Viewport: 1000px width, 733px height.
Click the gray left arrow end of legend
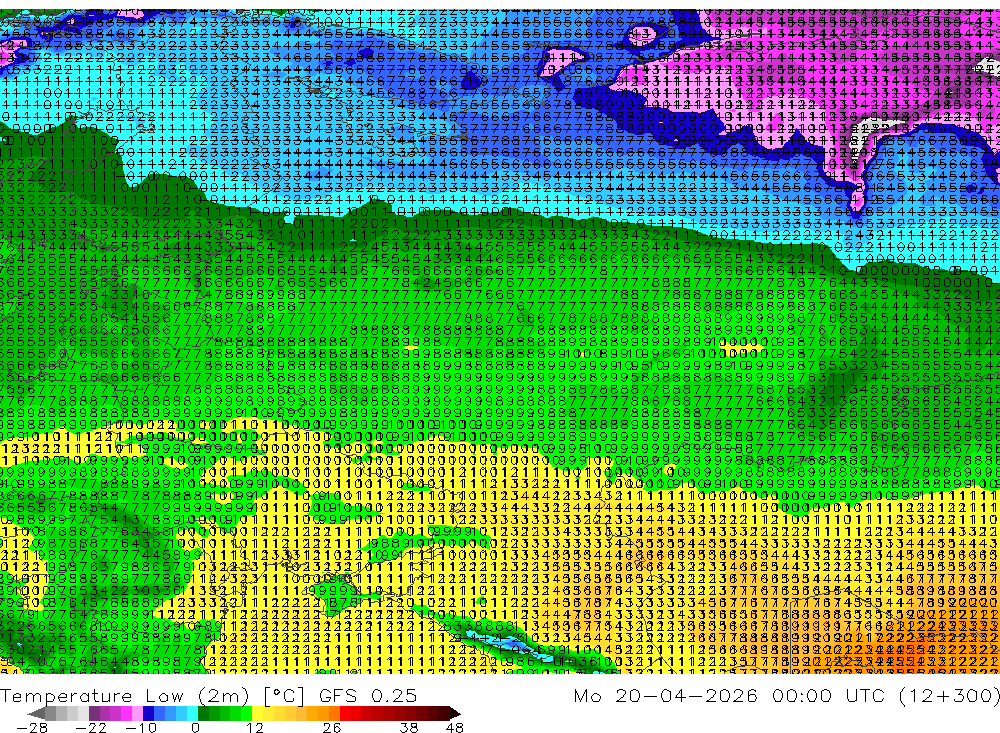pos(36,713)
